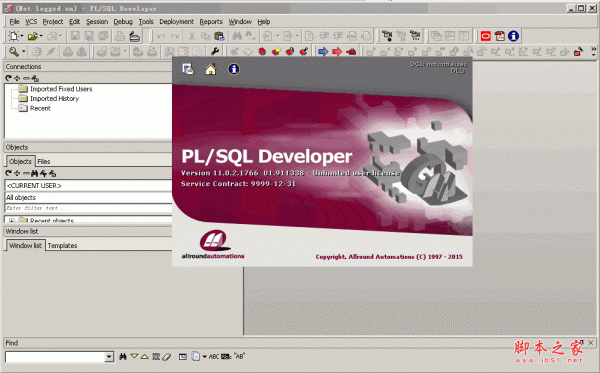Open the Deployment menu
The height and width of the screenshot is (373, 600).
176,21
